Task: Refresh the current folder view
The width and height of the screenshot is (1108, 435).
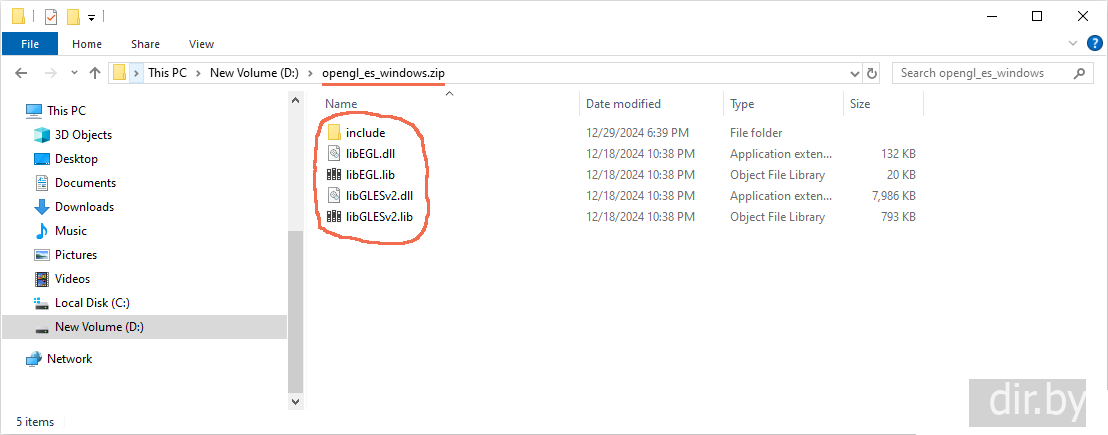Action: pos(872,73)
